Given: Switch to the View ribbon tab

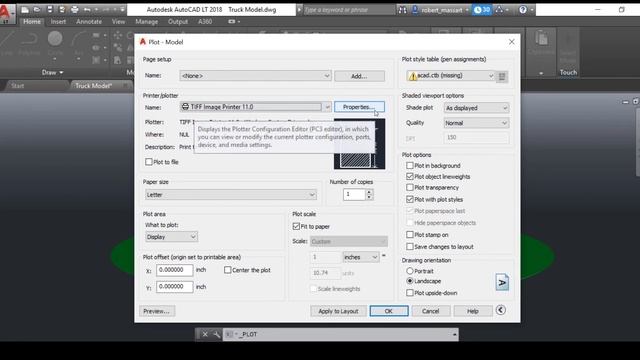Looking at the screenshot, I should pyautogui.click(x=118, y=22).
